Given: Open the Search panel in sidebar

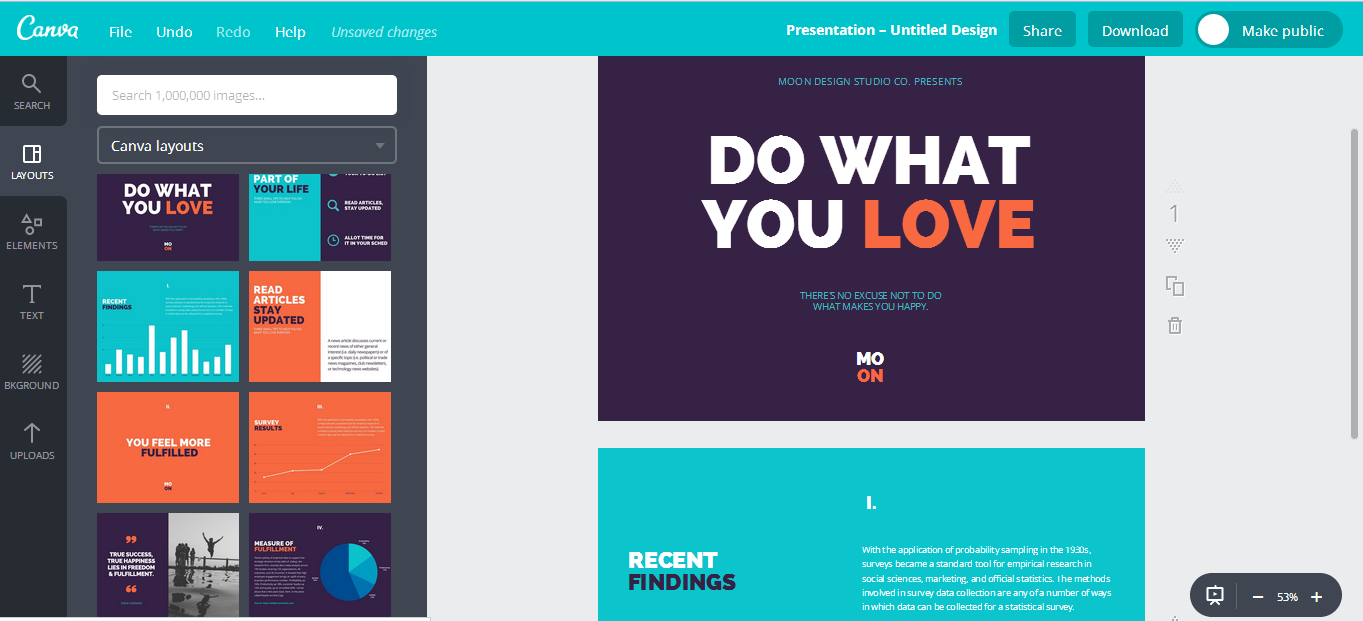Looking at the screenshot, I should (x=32, y=91).
